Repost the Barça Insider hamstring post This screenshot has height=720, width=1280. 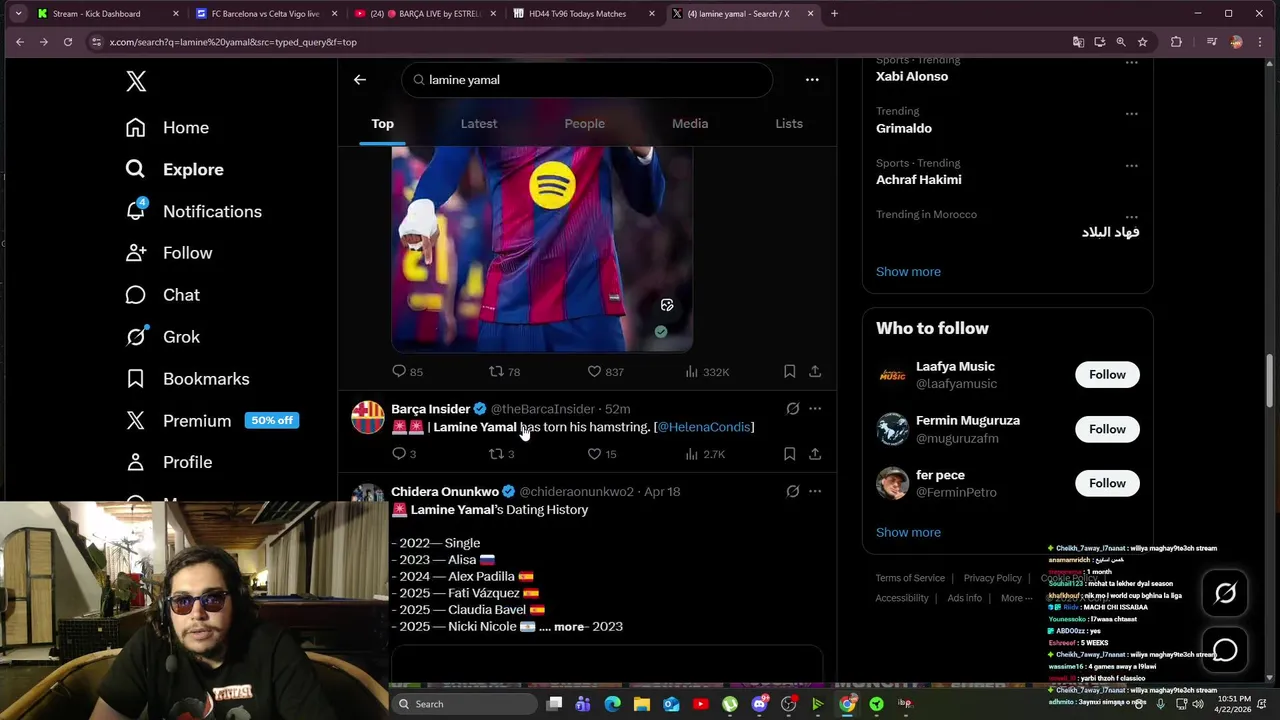pyautogui.click(x=501, y=454)
